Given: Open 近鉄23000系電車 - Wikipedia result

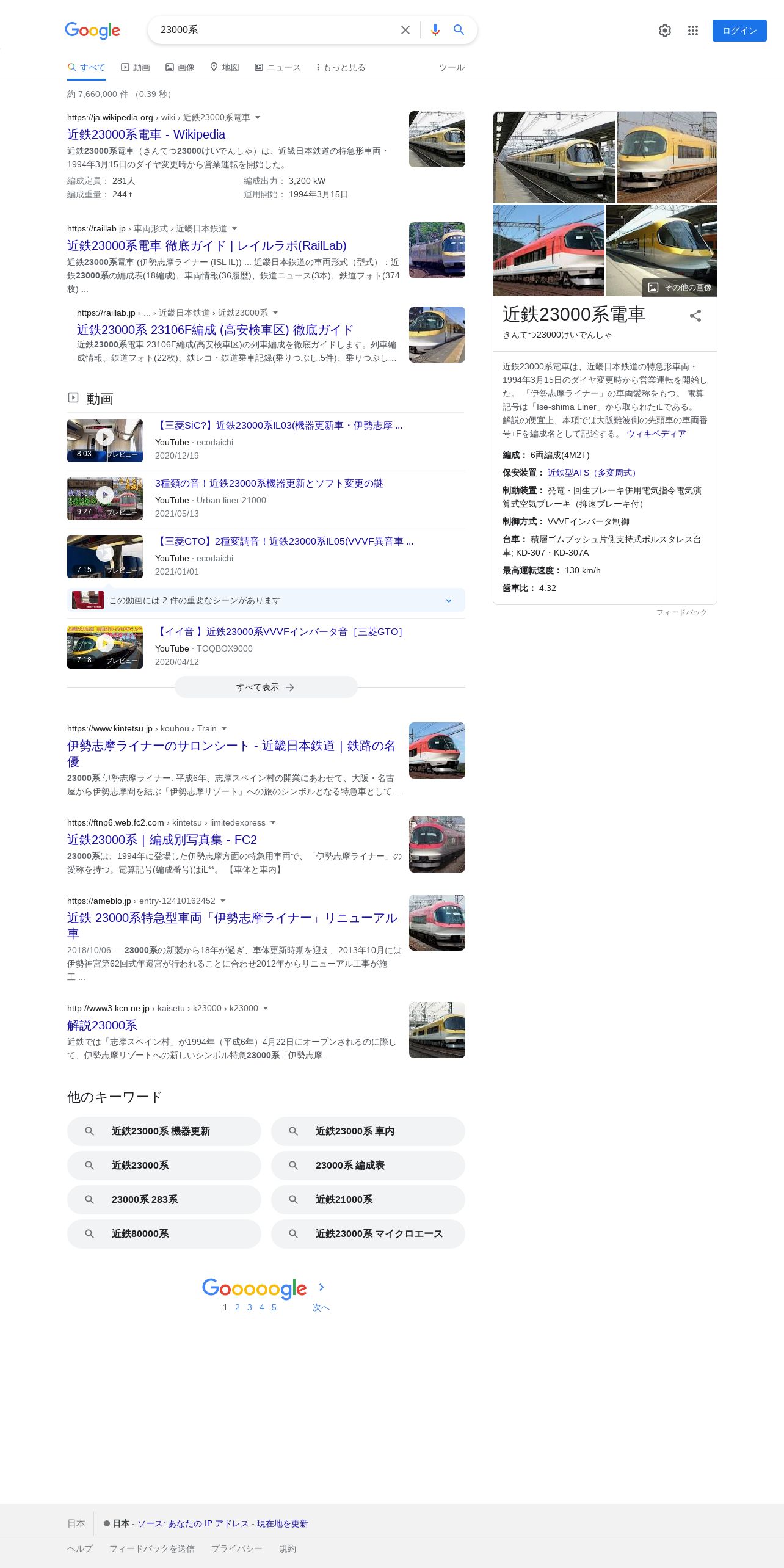Looking at the screenshot, I should click(146, 134).
